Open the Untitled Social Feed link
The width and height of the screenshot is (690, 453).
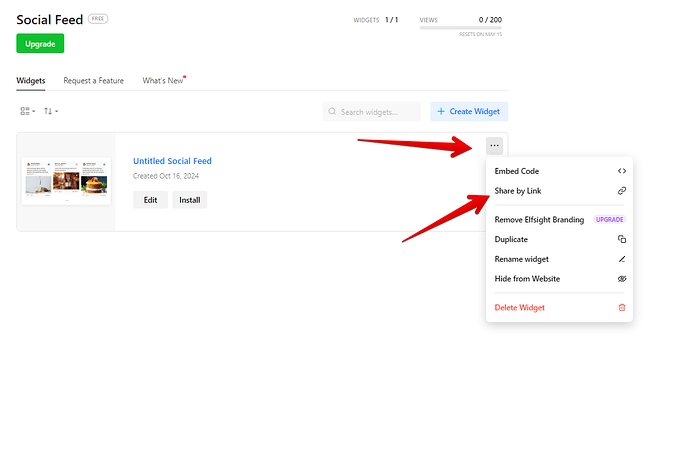click(172, 161)
